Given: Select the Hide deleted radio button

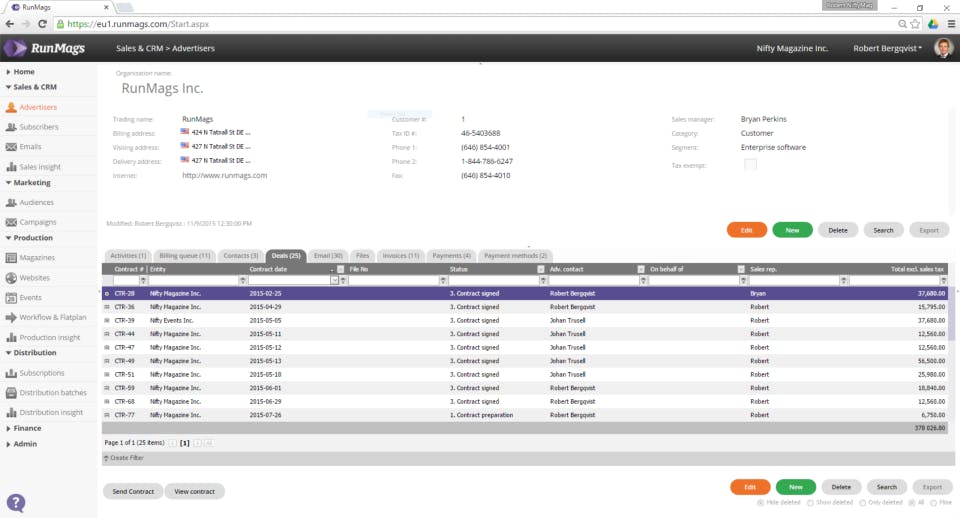Looking at the screenshot, I should pyautogui.click(x=760, y=503).
